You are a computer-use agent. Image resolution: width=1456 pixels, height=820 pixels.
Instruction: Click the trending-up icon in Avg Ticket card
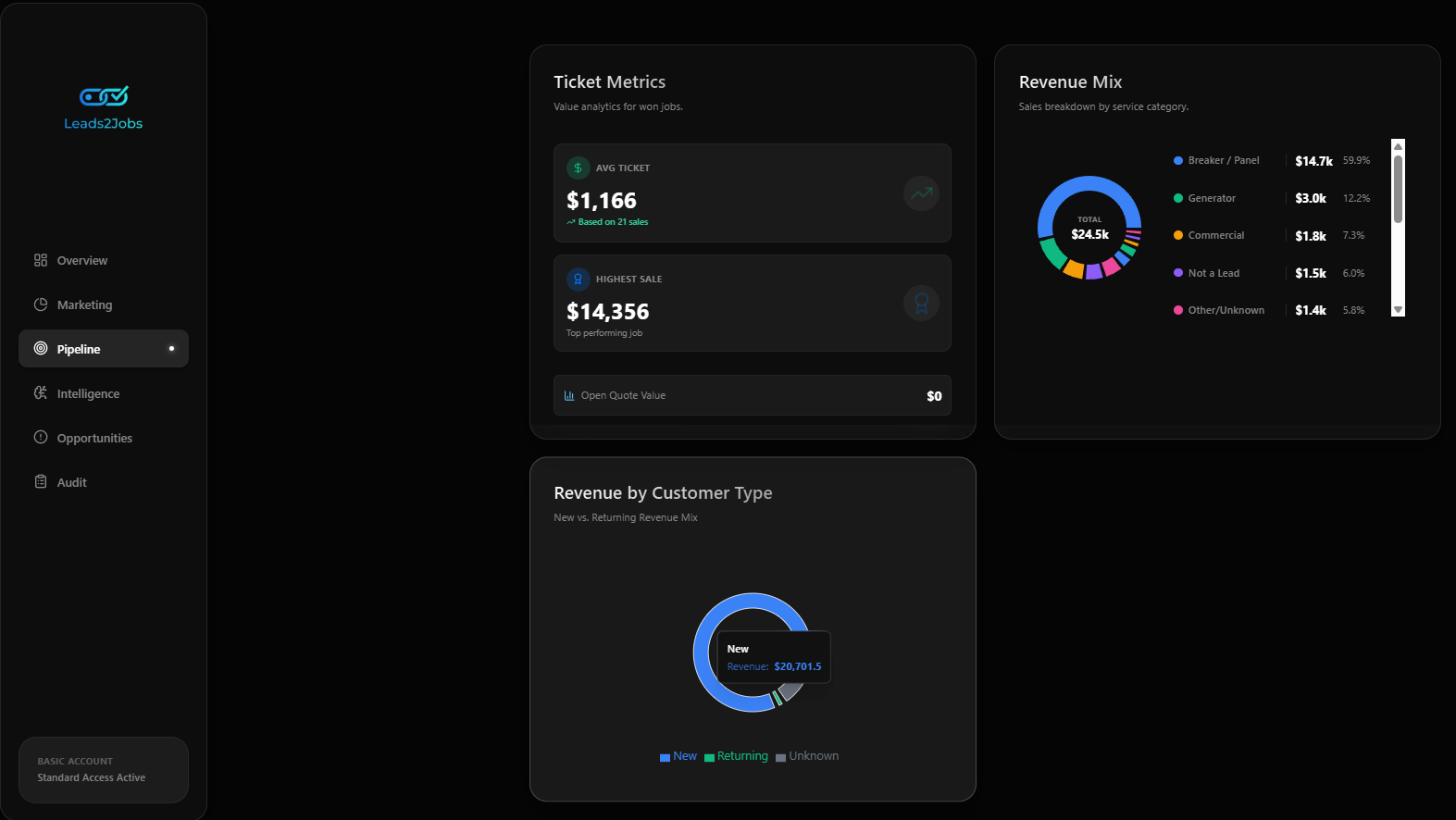coord(921,193)
